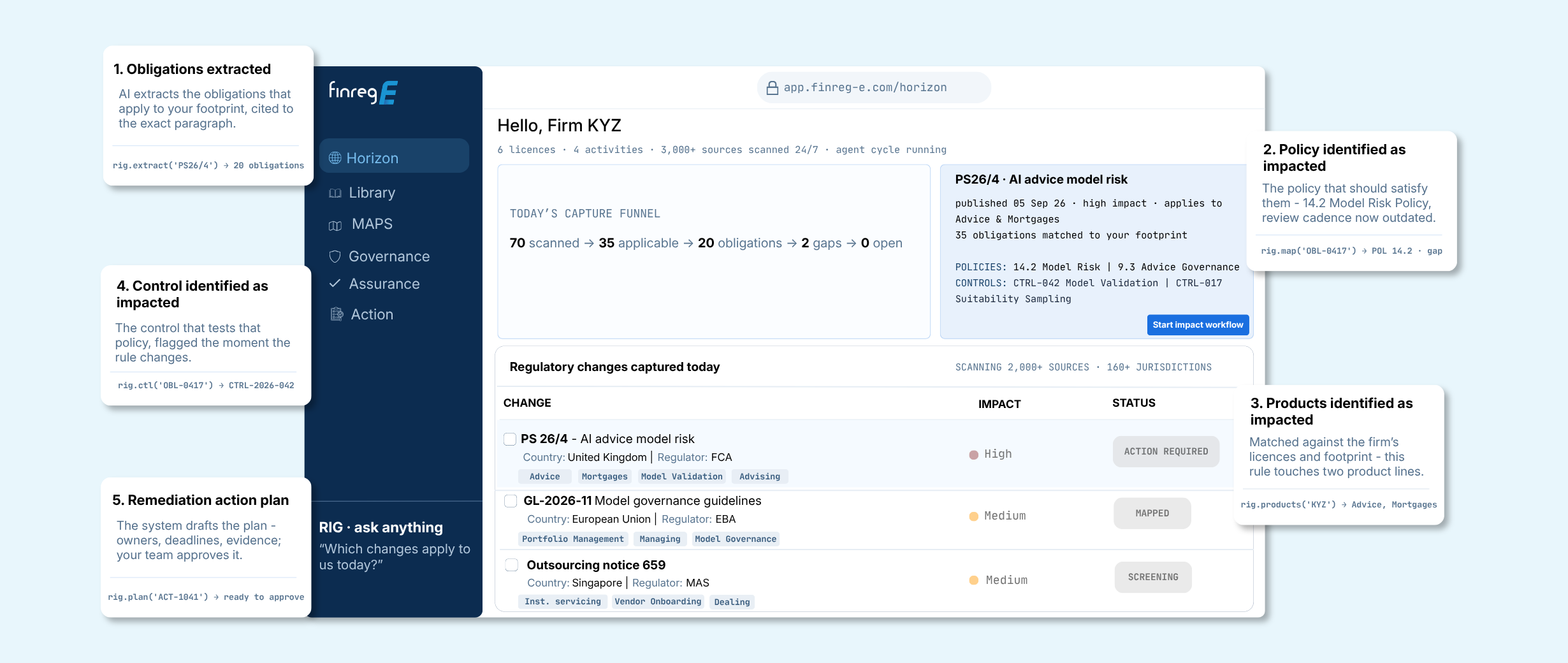The width and height of the screenshot is (1568, 663).
Task: Click the 2 gaps funnel step
Action: pos(821,243)
